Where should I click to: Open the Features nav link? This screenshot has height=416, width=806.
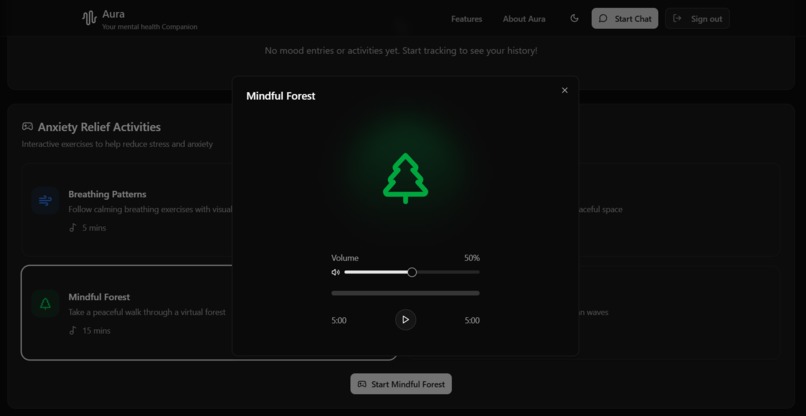[x=466, y=19]
